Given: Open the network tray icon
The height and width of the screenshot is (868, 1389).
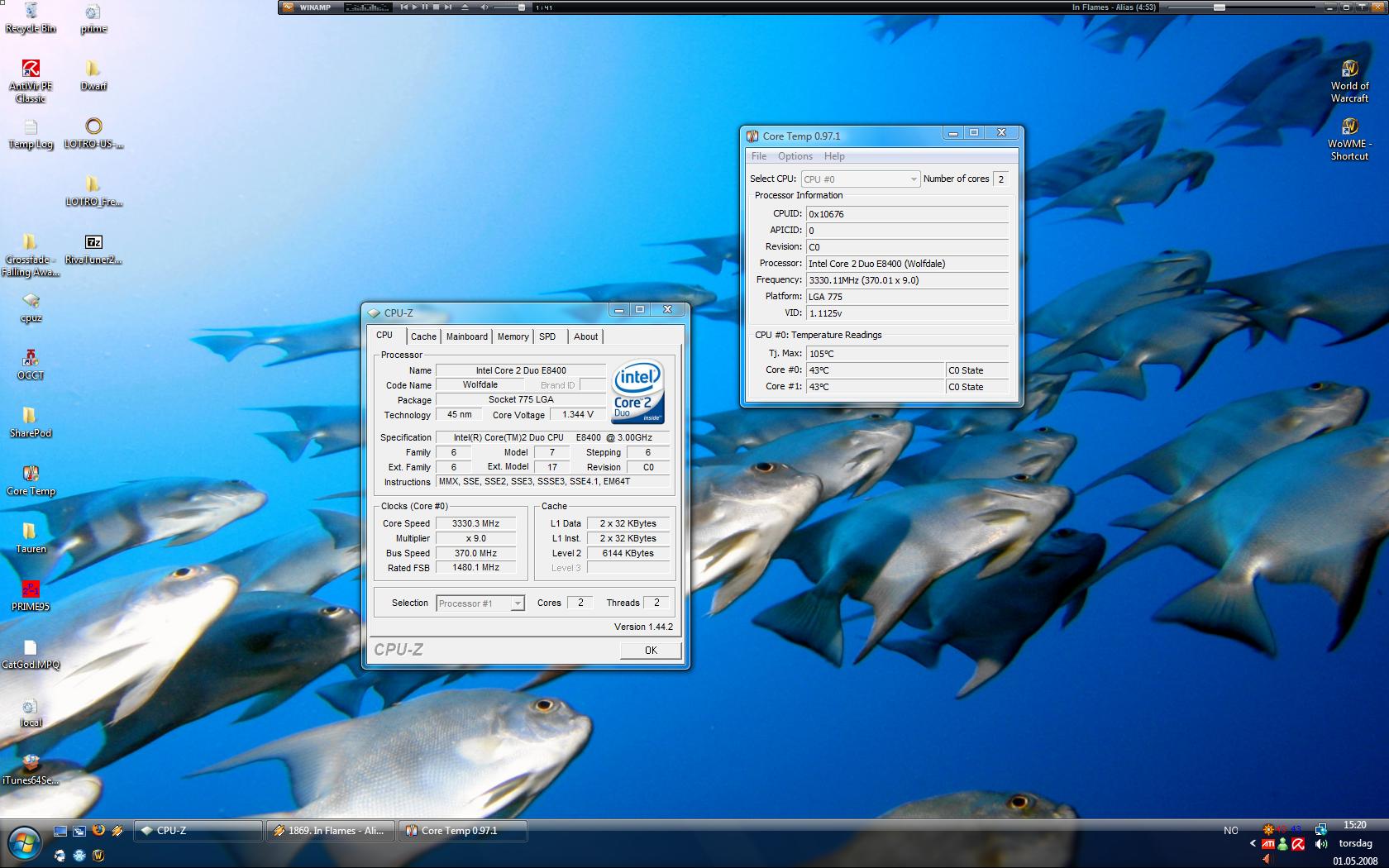Looking at the screenshot, I should coord(1321,829).
